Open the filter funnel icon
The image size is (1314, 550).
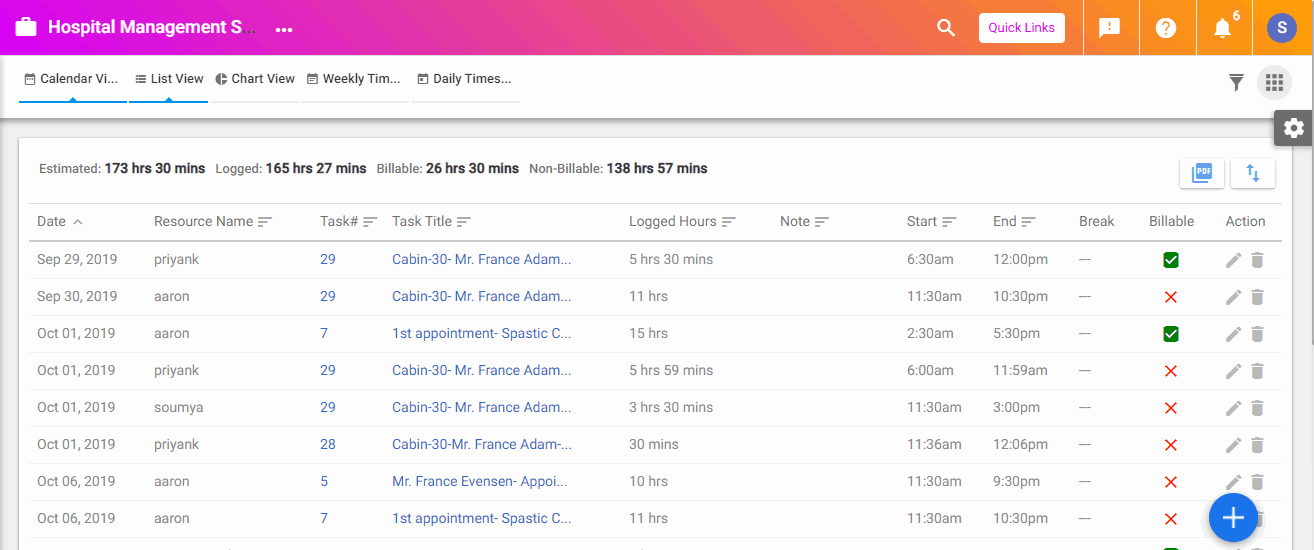click(x=1236, y=83)
